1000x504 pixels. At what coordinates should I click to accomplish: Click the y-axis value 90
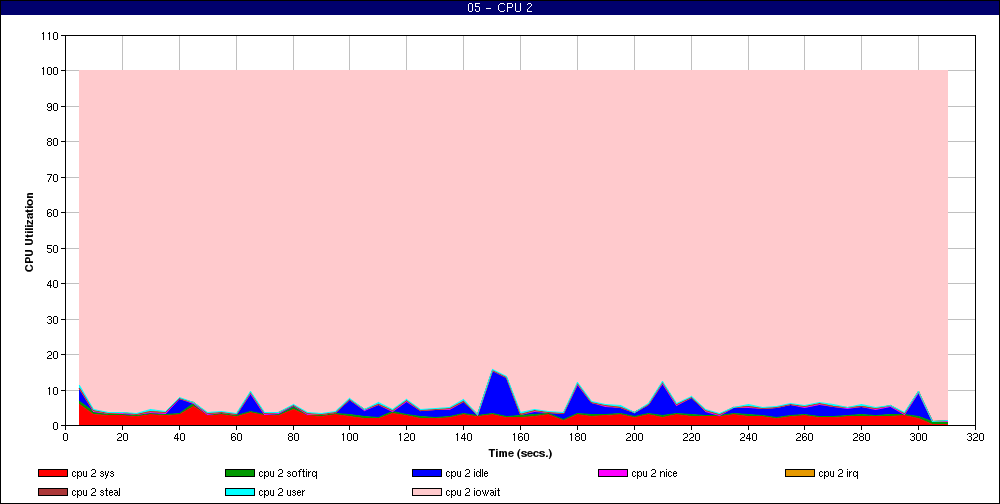[x=53, y=107]
